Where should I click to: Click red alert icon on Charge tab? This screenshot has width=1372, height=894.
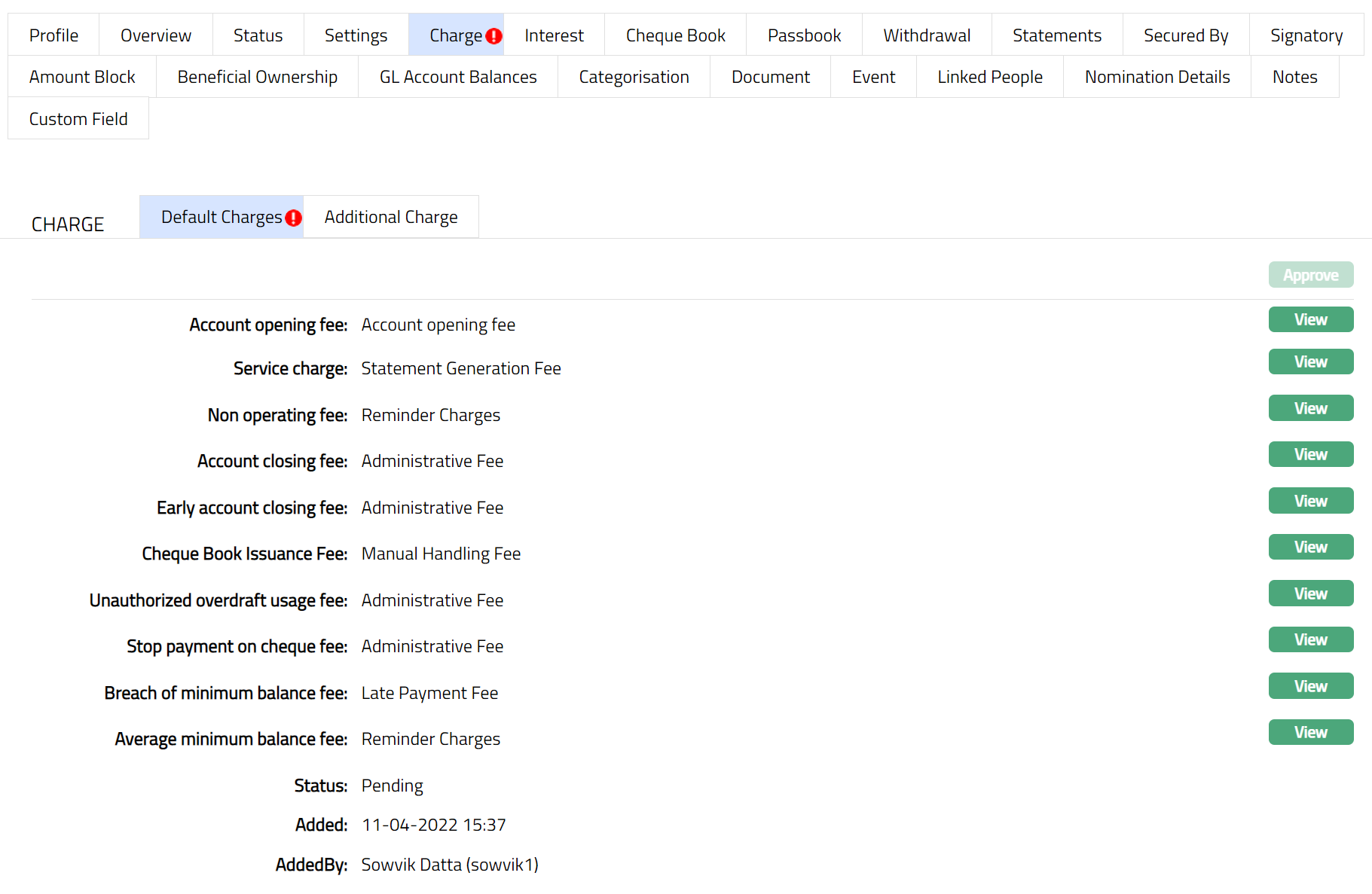(493, 36)
